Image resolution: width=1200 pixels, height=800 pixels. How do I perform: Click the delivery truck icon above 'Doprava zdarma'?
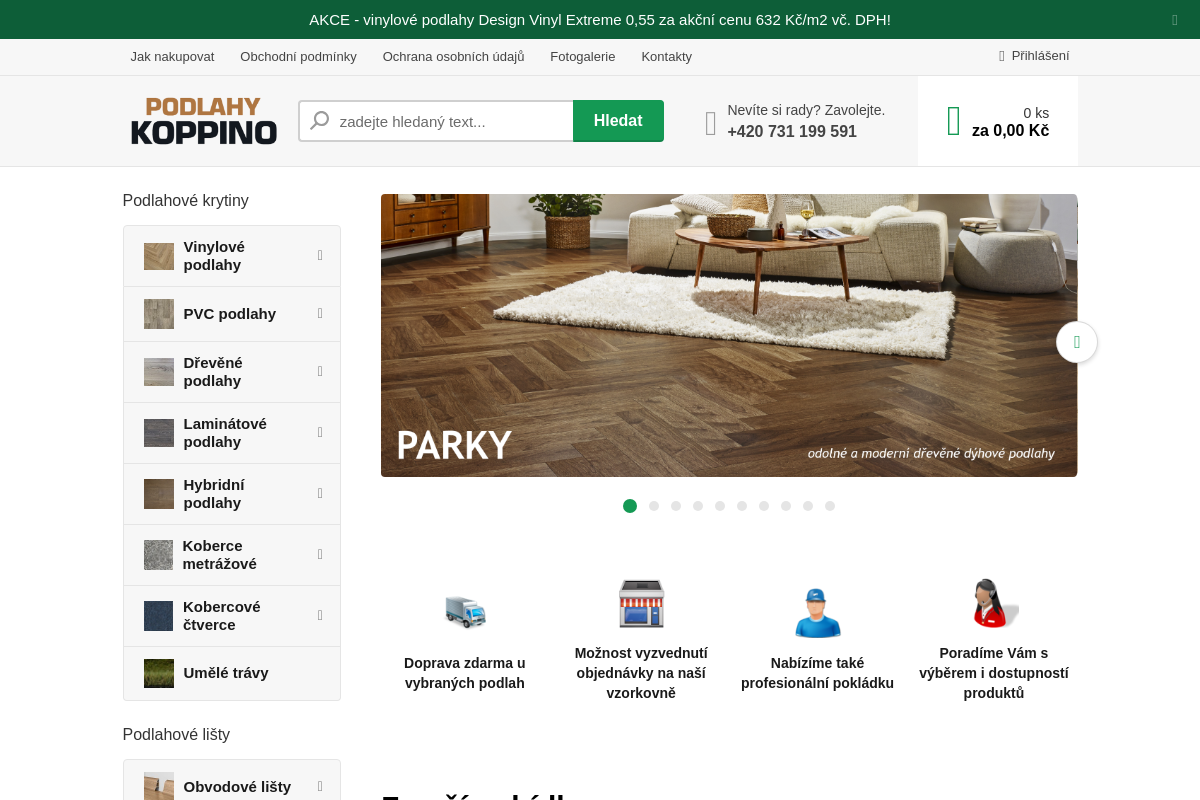[464, 613]
